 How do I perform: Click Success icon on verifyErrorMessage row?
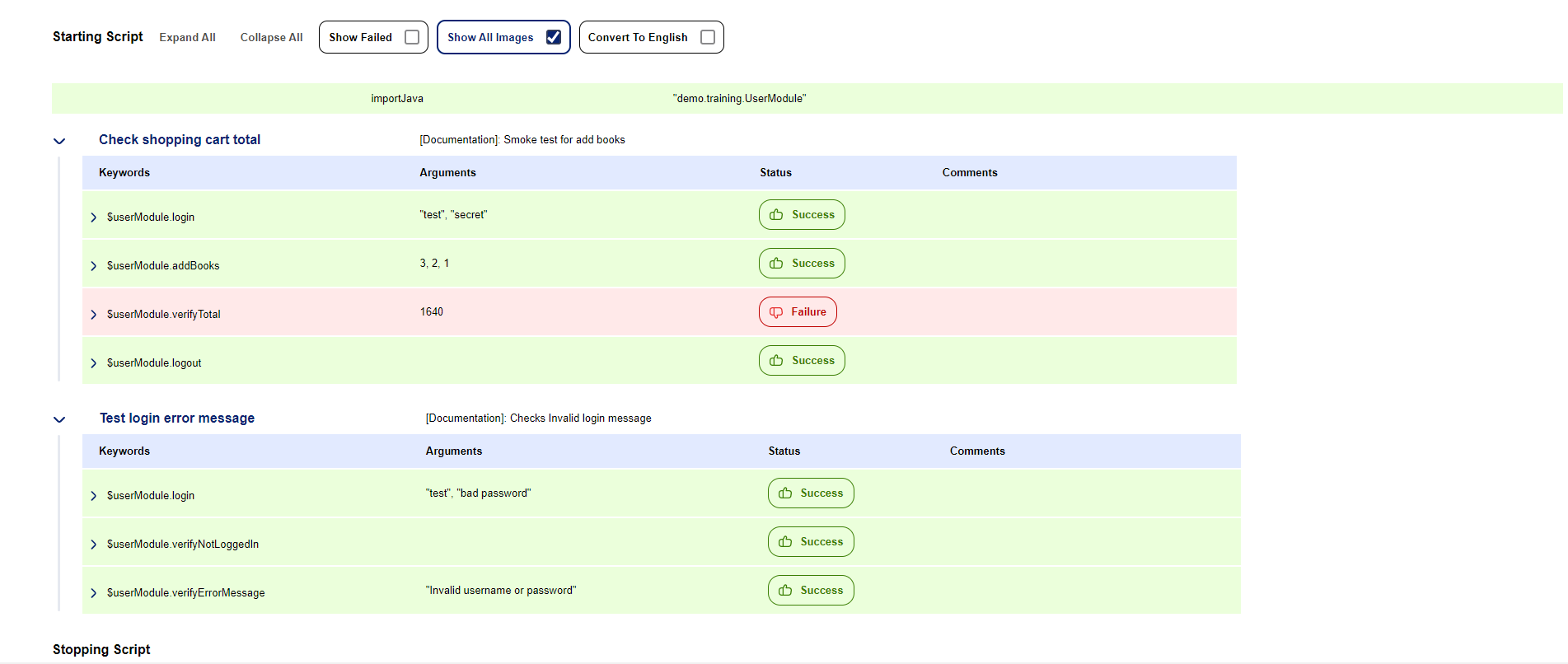pos(785,591)
